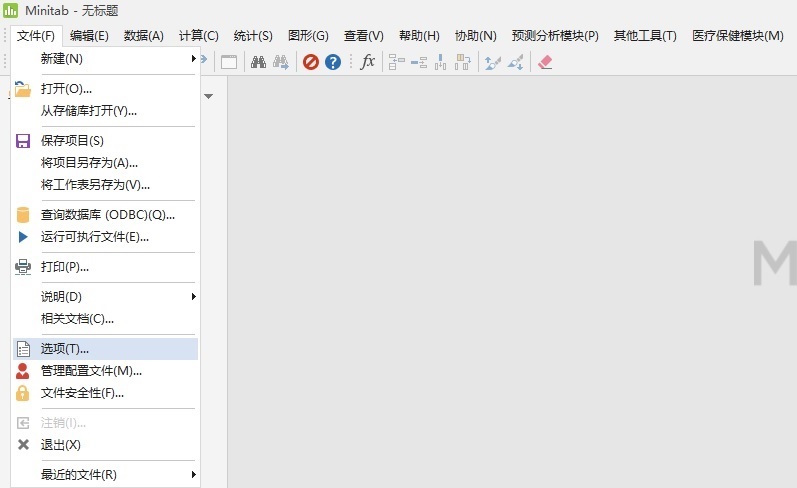Click the Find binoculars icon in toolbar
The width and height of the screenshot is (797, 488).
(x=258, y=62)
